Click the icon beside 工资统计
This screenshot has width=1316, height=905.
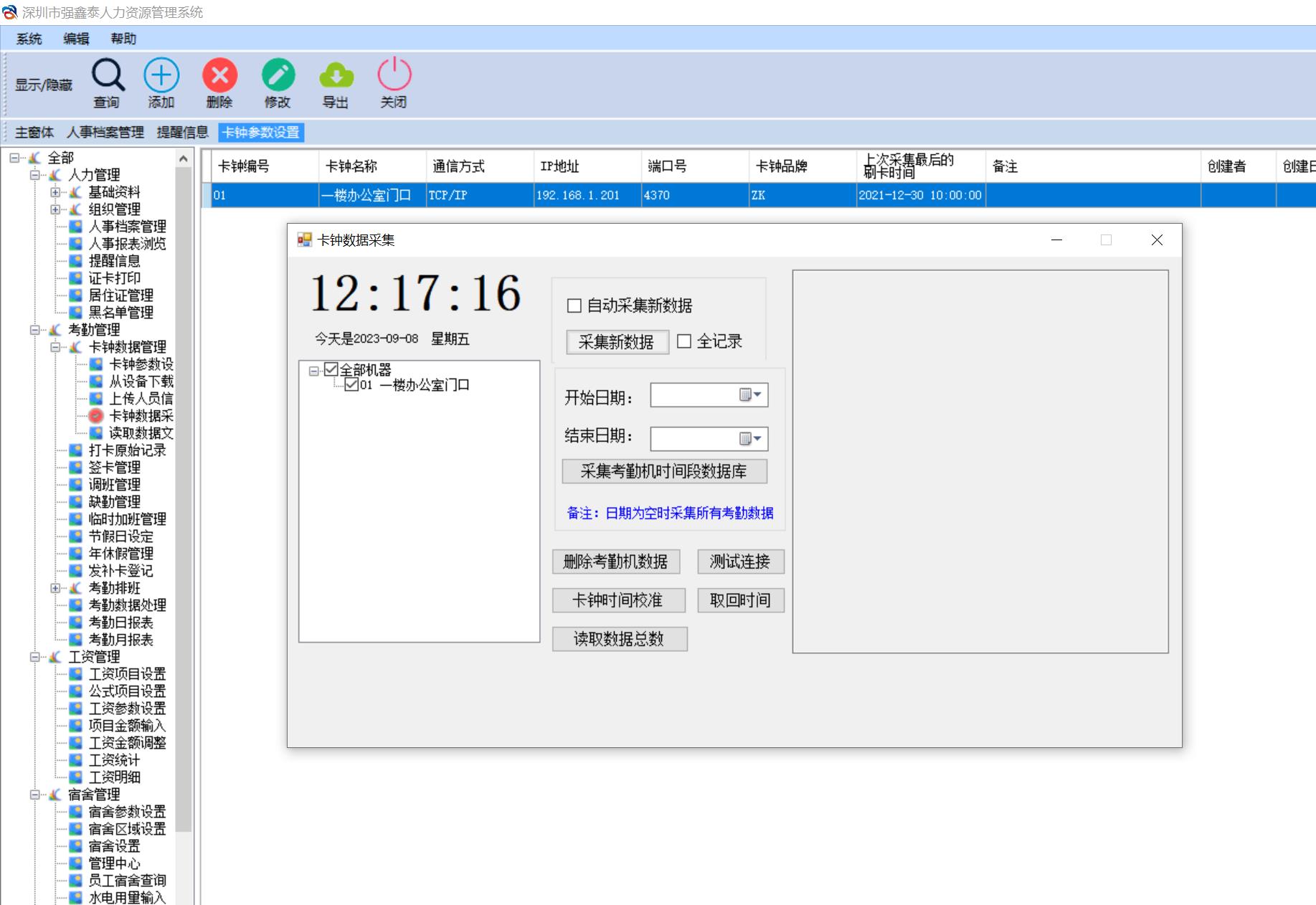[x=75, y=760]
